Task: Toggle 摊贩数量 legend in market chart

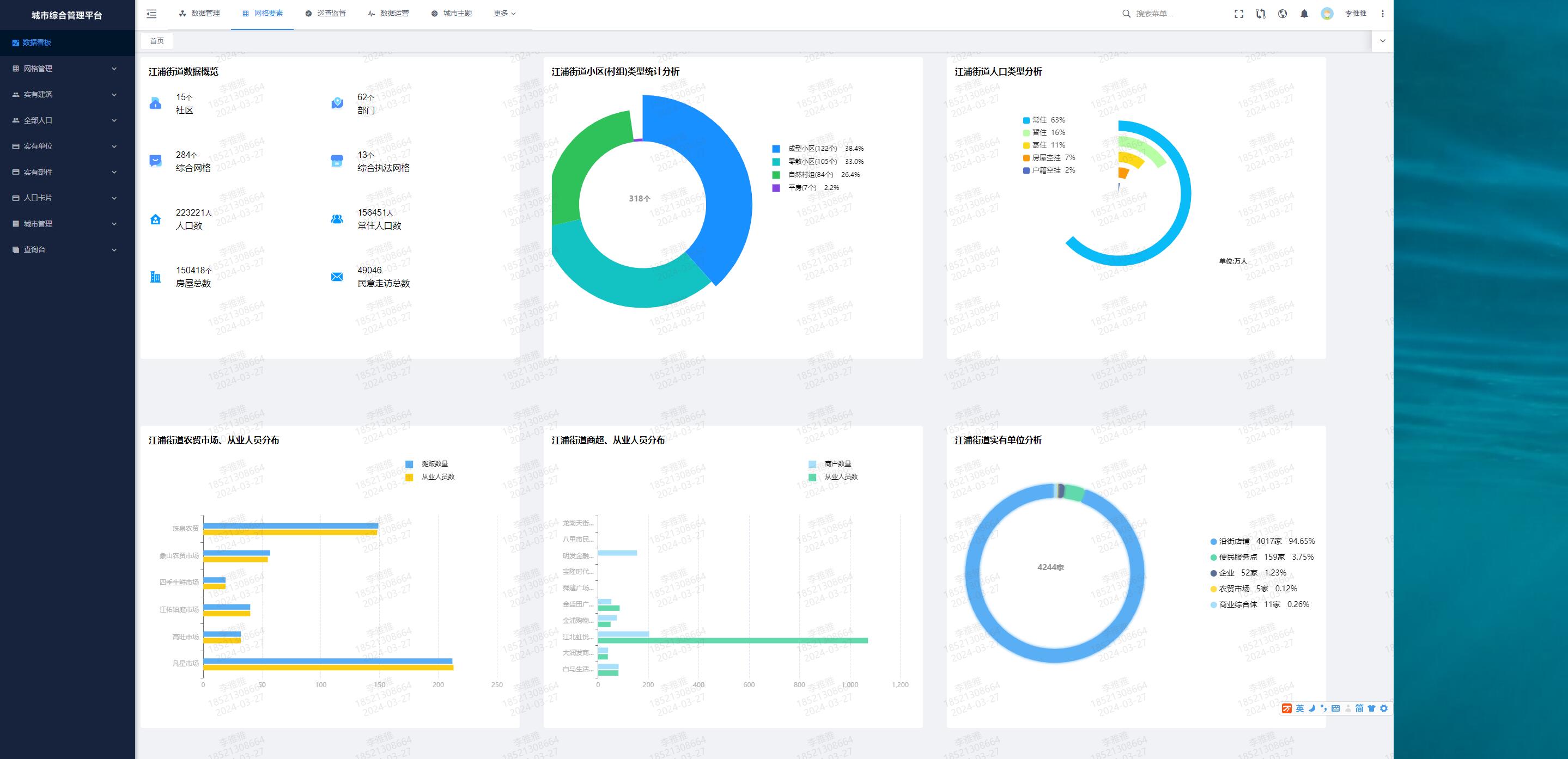Action: (x=427, y=464)
